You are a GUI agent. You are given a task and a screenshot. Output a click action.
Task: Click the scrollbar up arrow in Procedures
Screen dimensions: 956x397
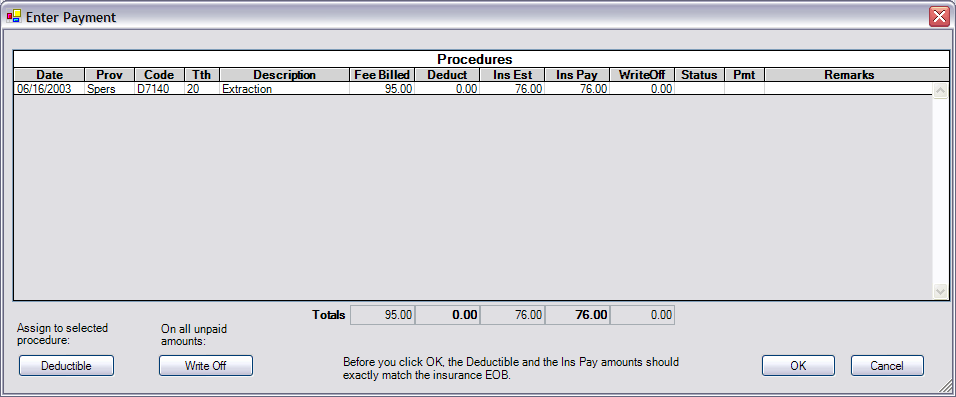[940, 91]
